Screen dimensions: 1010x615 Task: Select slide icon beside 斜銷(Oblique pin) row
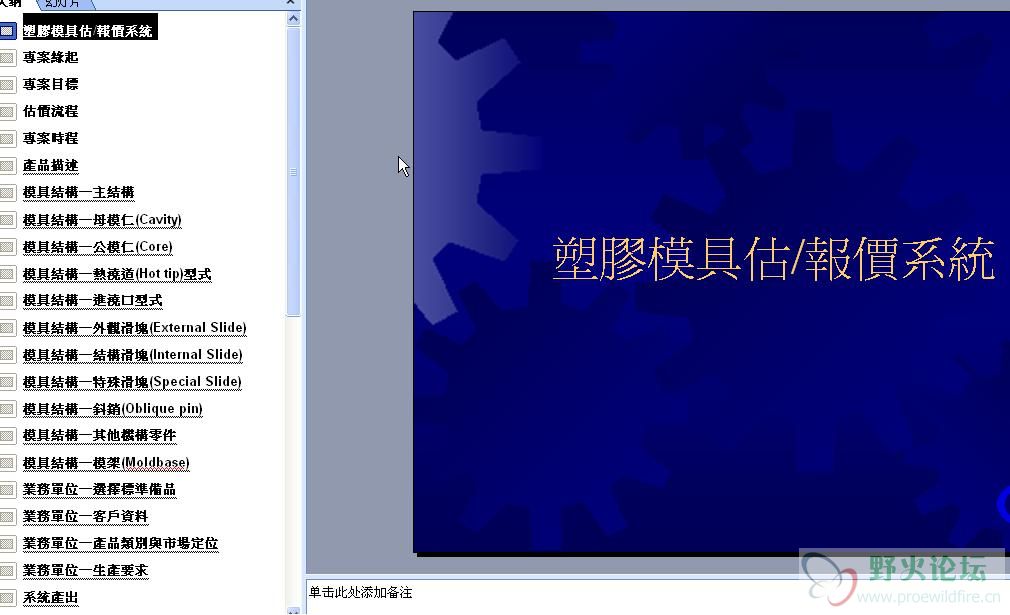7,409
